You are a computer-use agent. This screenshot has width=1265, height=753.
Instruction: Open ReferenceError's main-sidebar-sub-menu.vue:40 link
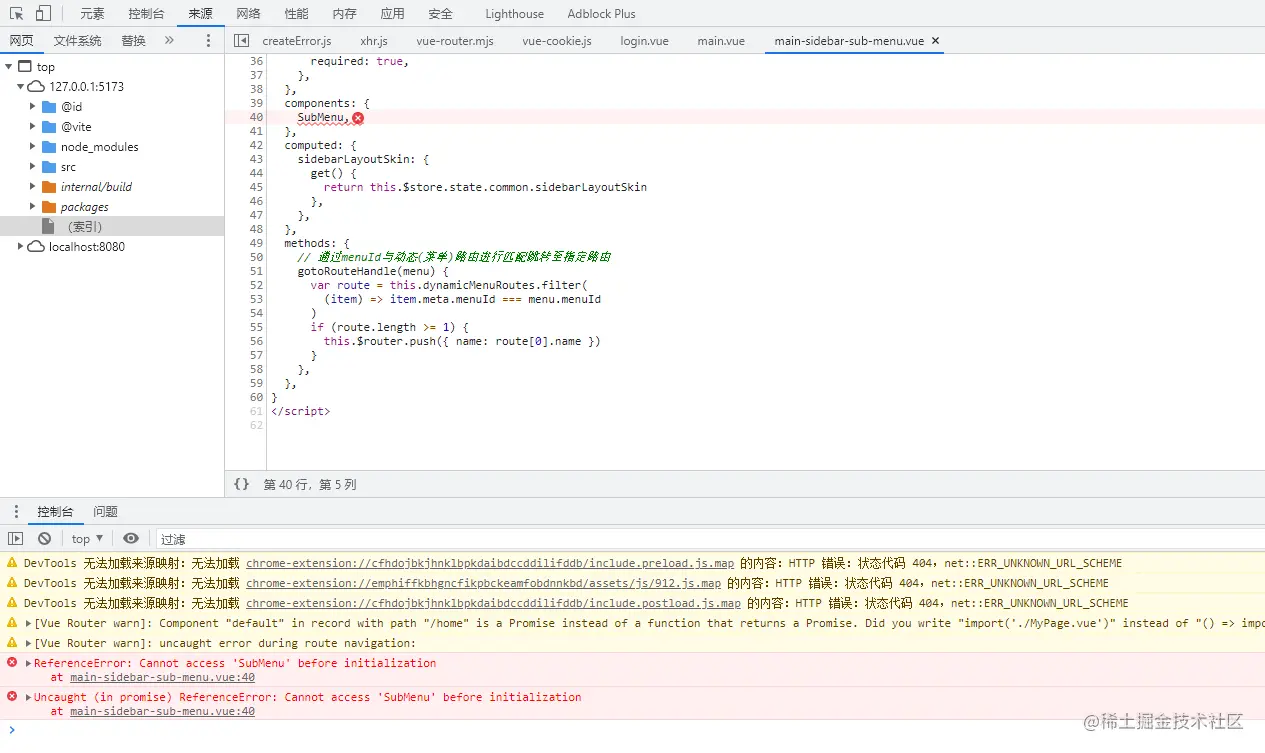point(162,677)
